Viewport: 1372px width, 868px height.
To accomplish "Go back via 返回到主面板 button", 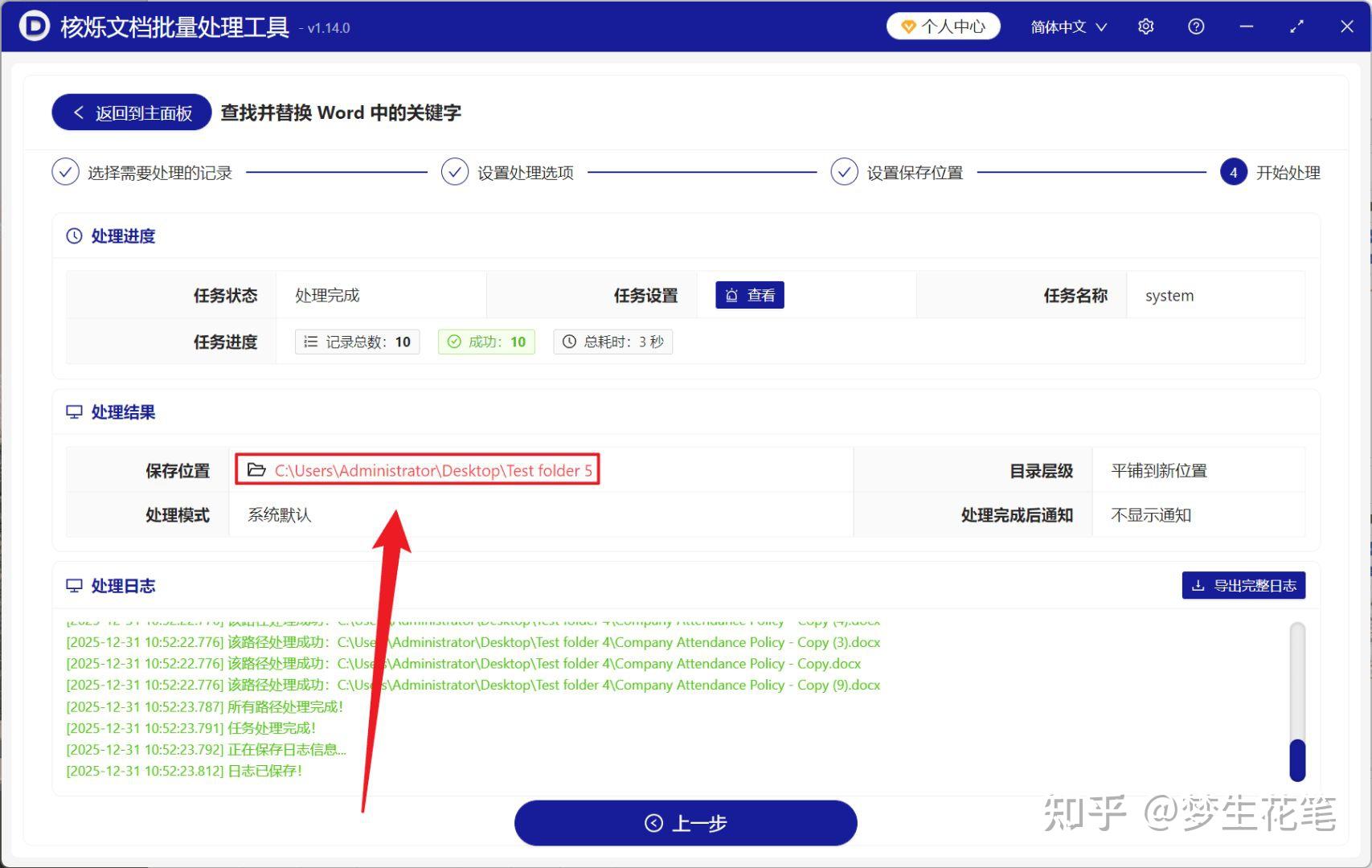I will coord(132,113).
